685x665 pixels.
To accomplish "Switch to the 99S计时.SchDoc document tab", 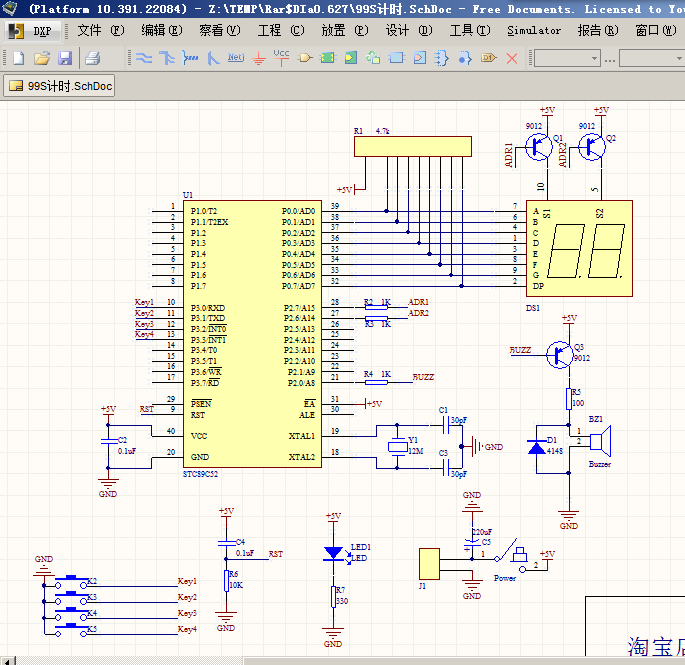I will (x=59, y=86).
